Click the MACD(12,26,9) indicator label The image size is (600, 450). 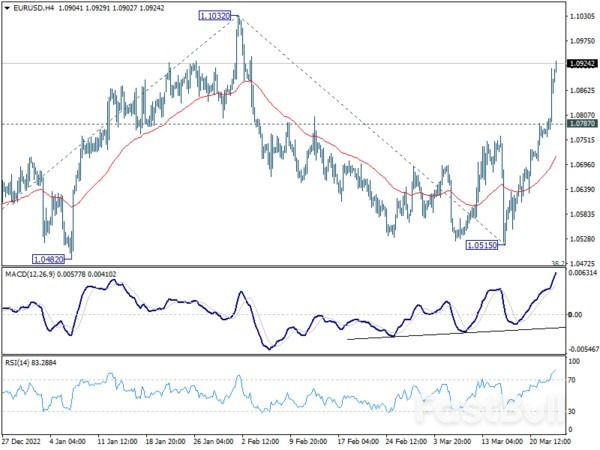click(x=30, y=274)
